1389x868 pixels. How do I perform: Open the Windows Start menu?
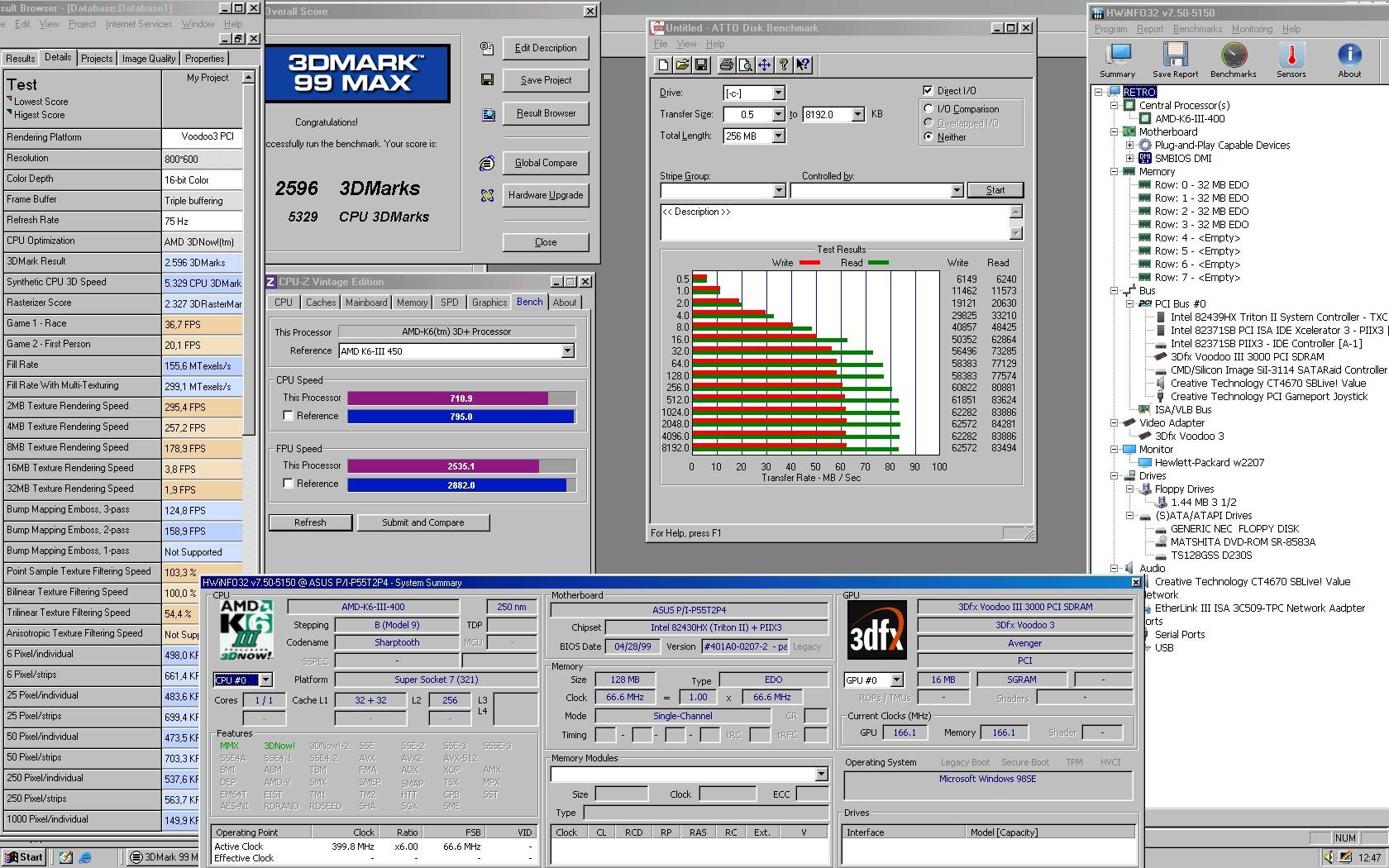pos(23,857)
